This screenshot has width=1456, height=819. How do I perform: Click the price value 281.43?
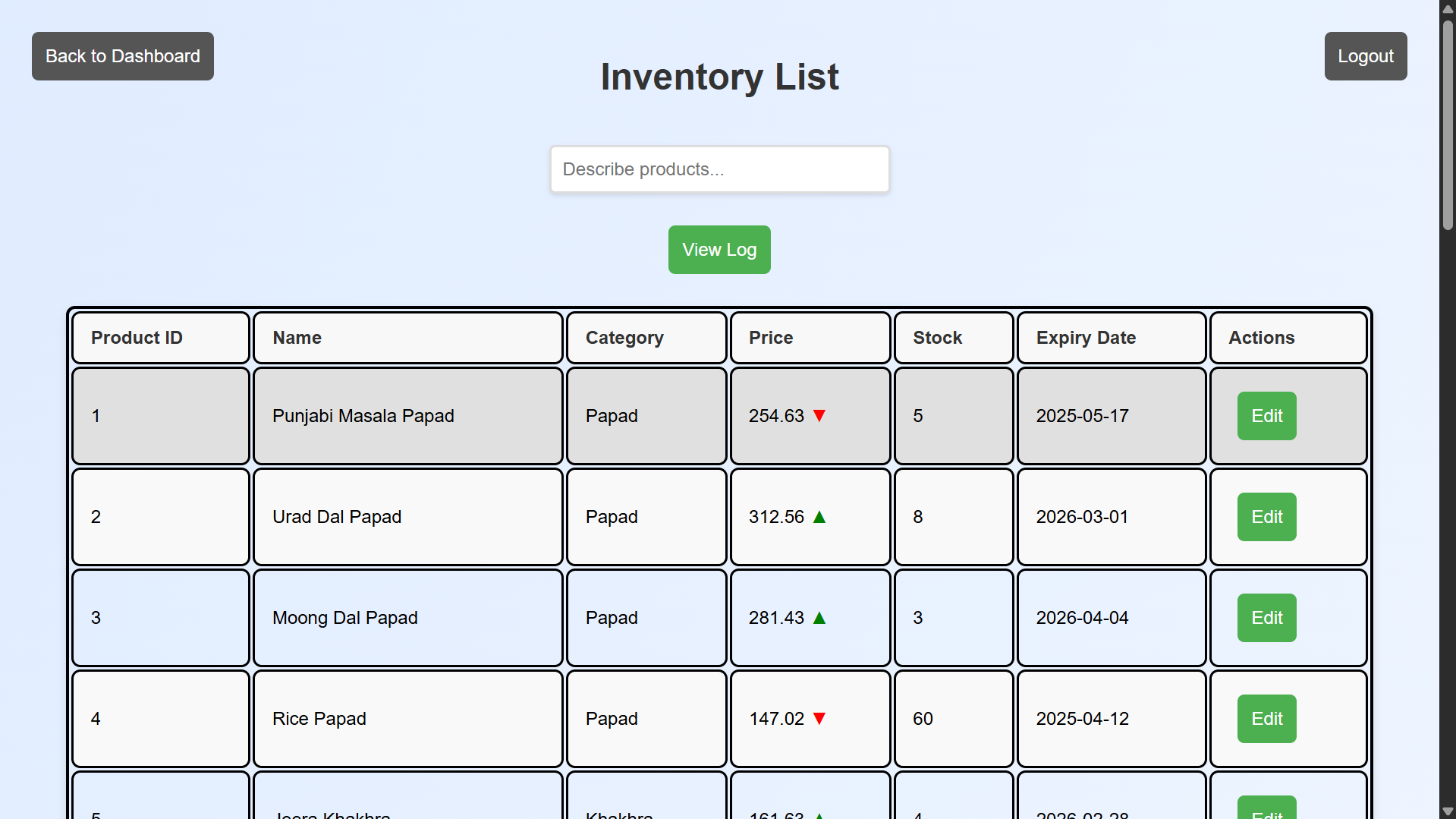coord(776,618)
